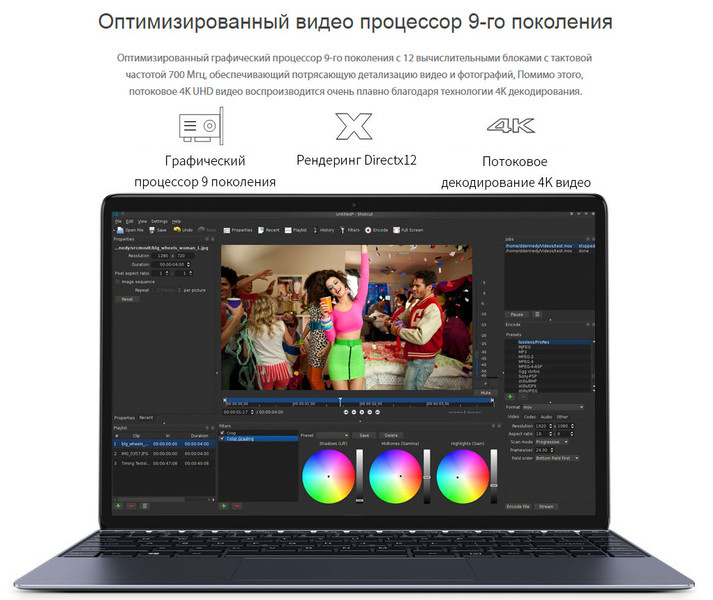Remove a clip with Playlist red minus
Image resolution: width=713 pixels, height=600 pixels.
(x=131, y=506)
